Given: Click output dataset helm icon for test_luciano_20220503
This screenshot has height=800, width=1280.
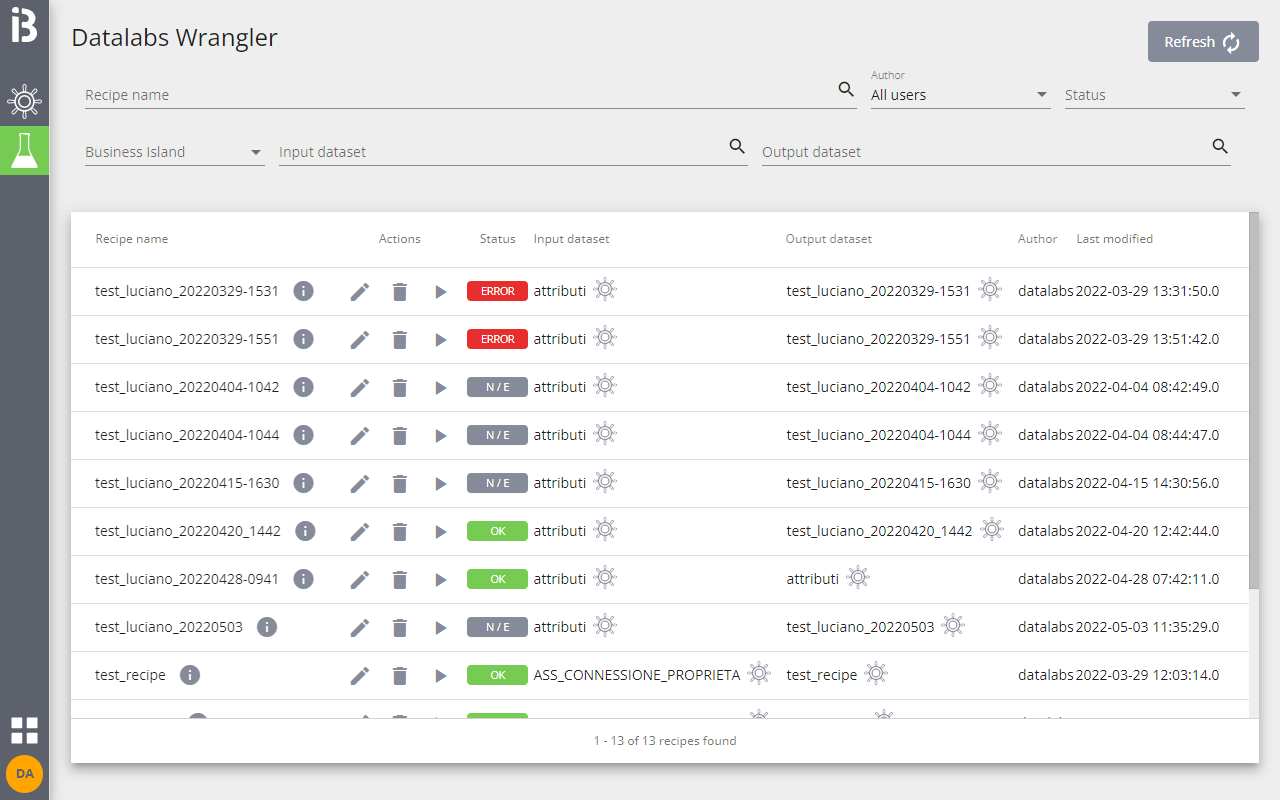Looking at the screenshot, I should pos(953,626).
